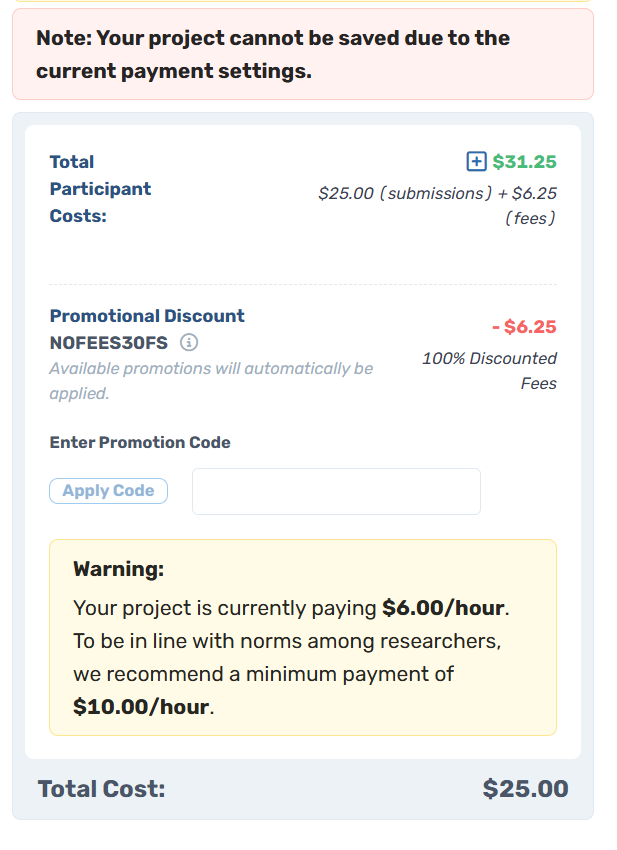Click the submissions plus fees breakdown text

click(437, 205)
